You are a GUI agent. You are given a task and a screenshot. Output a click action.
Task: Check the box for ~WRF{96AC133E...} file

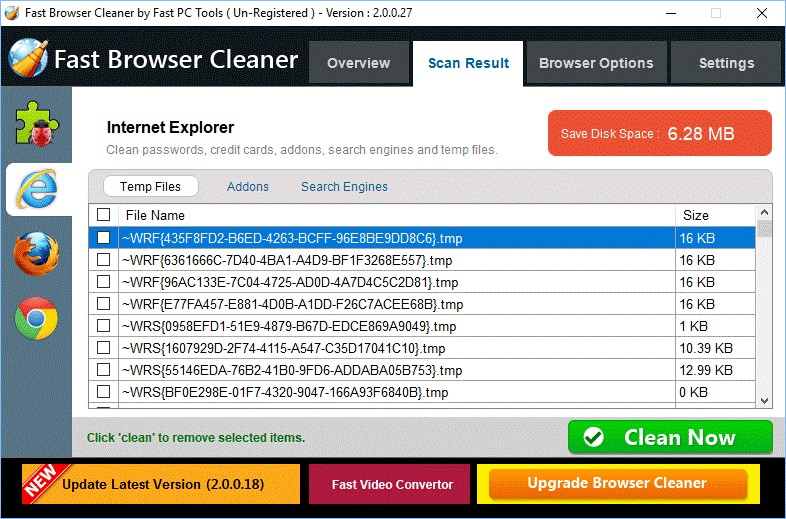pos(103,281)
